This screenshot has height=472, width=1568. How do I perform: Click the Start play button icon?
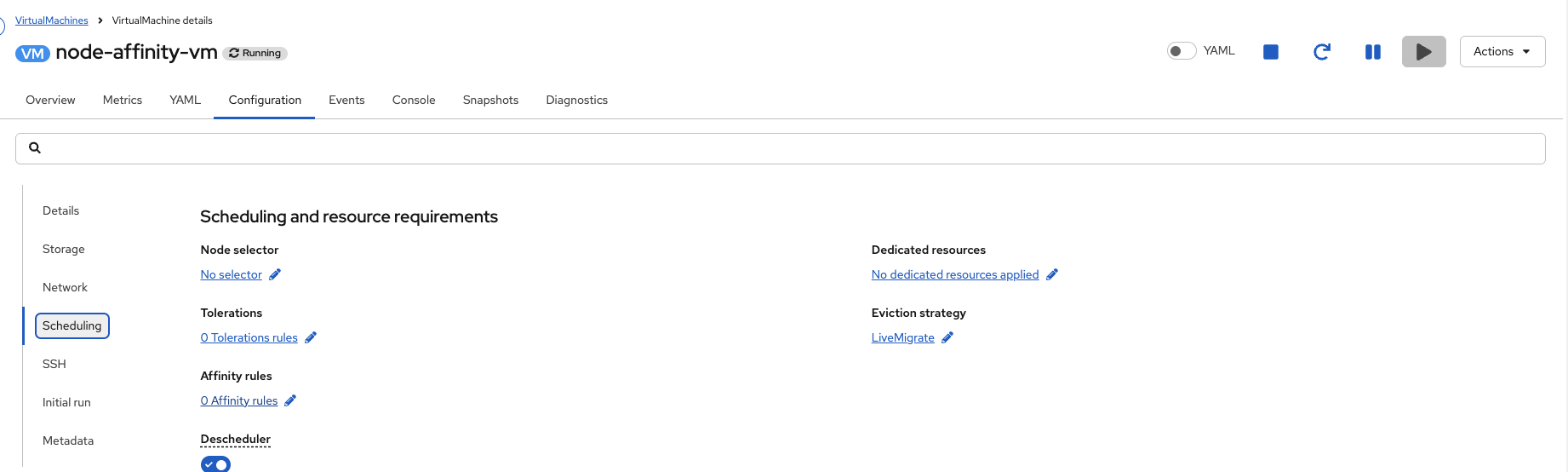[1423, 52]
